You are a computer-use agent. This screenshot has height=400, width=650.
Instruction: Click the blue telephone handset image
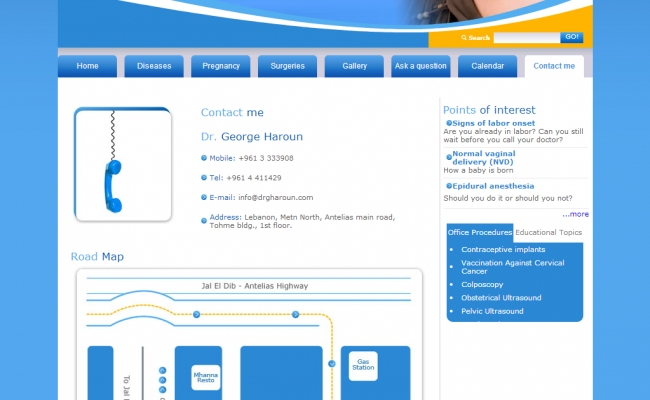[x=113, y=185]
